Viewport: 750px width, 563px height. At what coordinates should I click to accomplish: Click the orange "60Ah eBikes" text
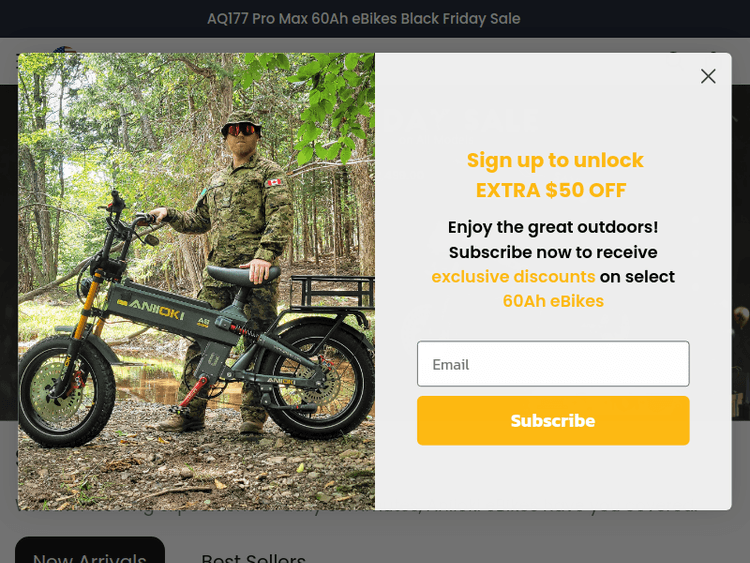[553, 301]
